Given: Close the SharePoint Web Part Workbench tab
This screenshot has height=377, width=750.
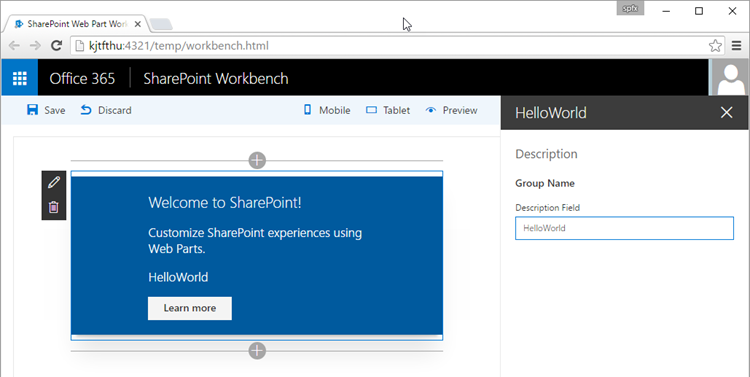Looking at the screenshot, I should pyautogui.click(x=138, y=24).
